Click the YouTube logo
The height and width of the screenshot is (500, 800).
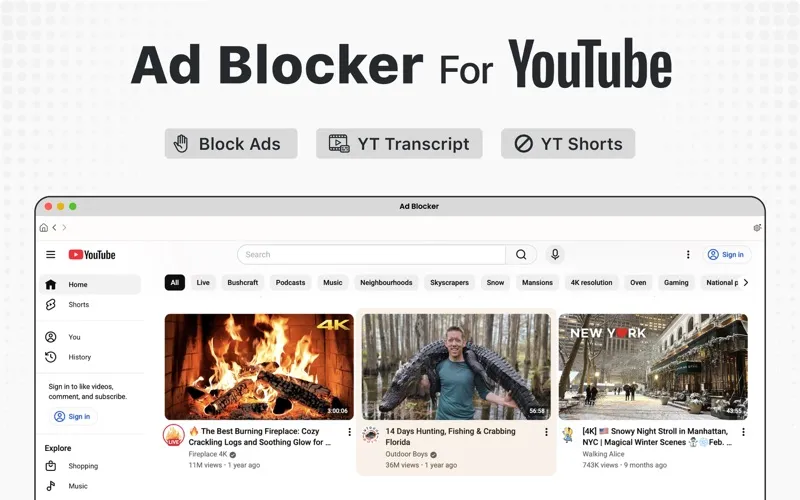coord(92,255)
